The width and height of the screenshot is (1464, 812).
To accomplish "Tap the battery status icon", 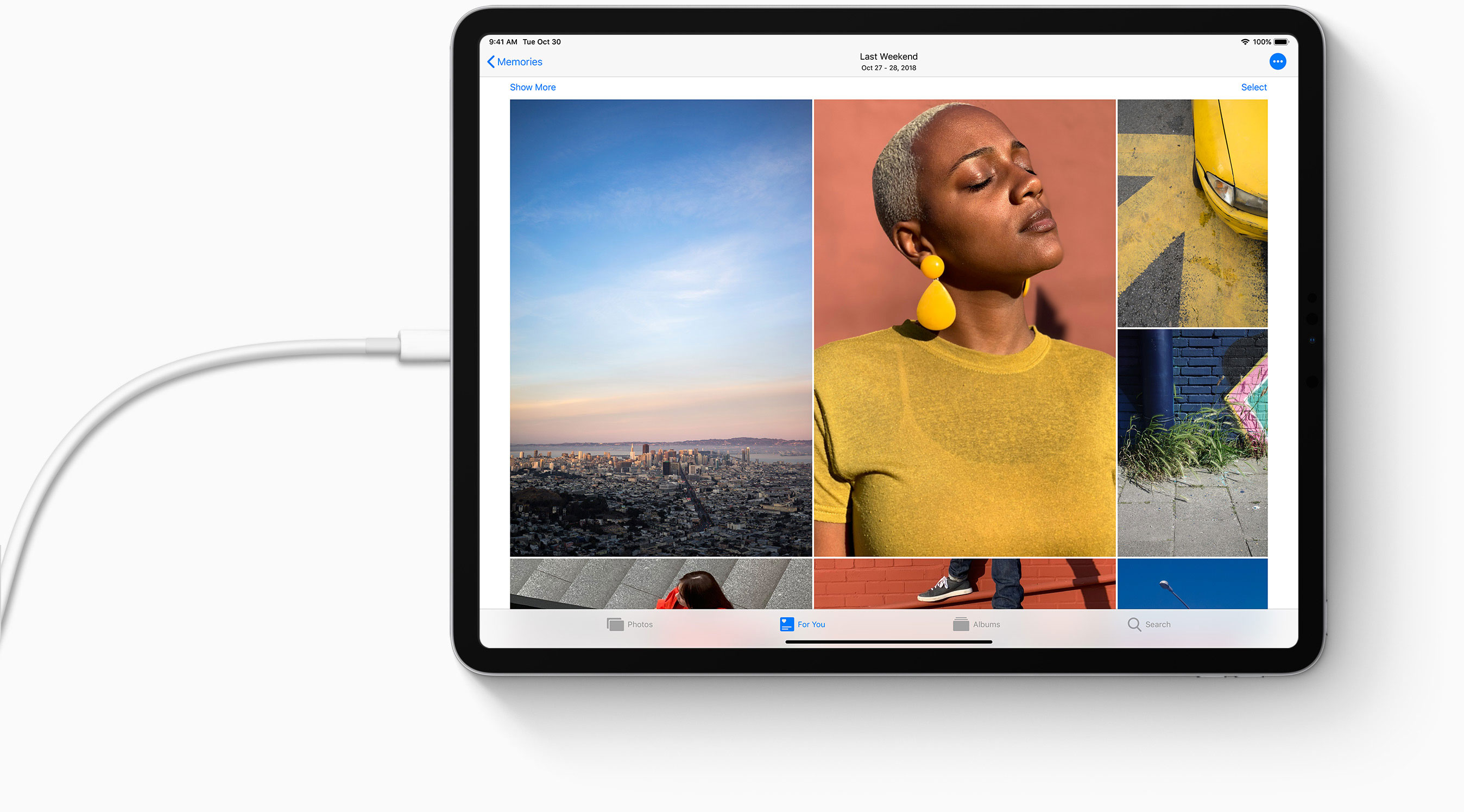I will [1281, 41].
